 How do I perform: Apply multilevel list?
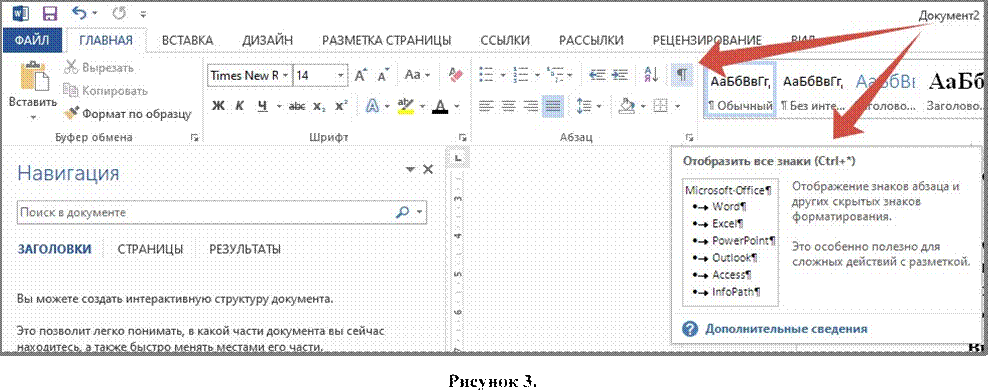555,75
